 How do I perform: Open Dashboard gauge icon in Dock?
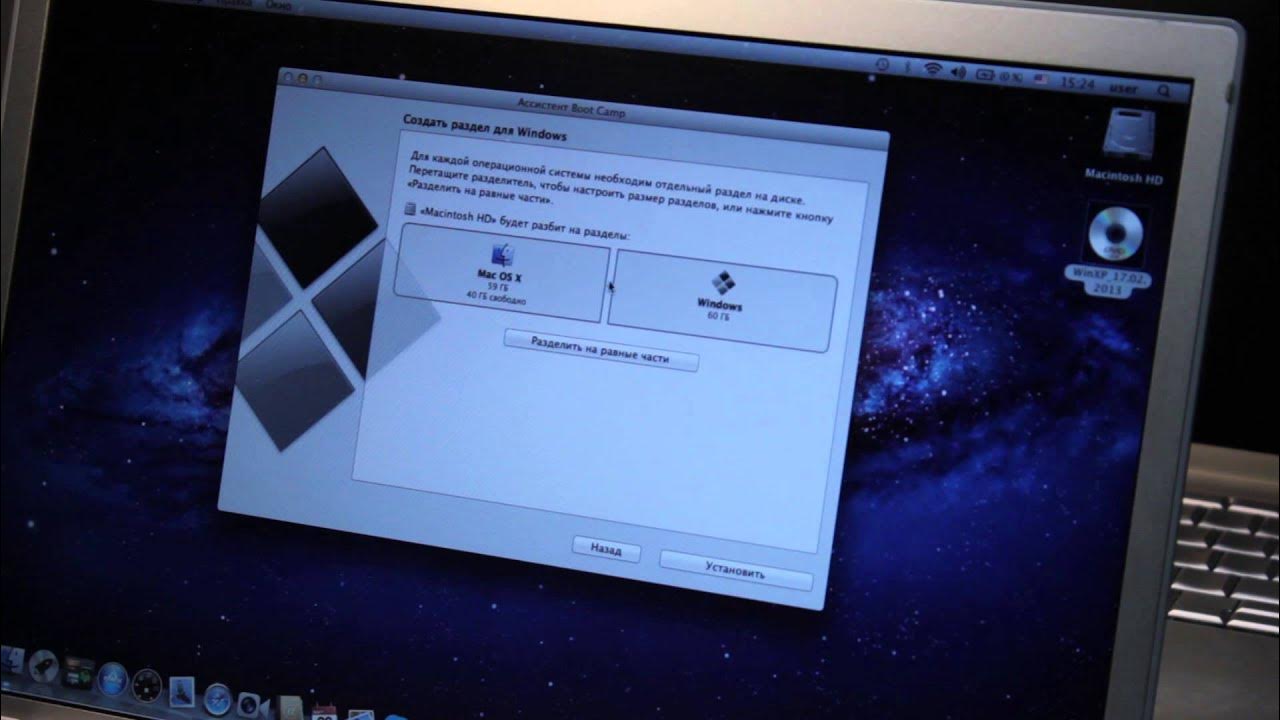click(147, 686)
